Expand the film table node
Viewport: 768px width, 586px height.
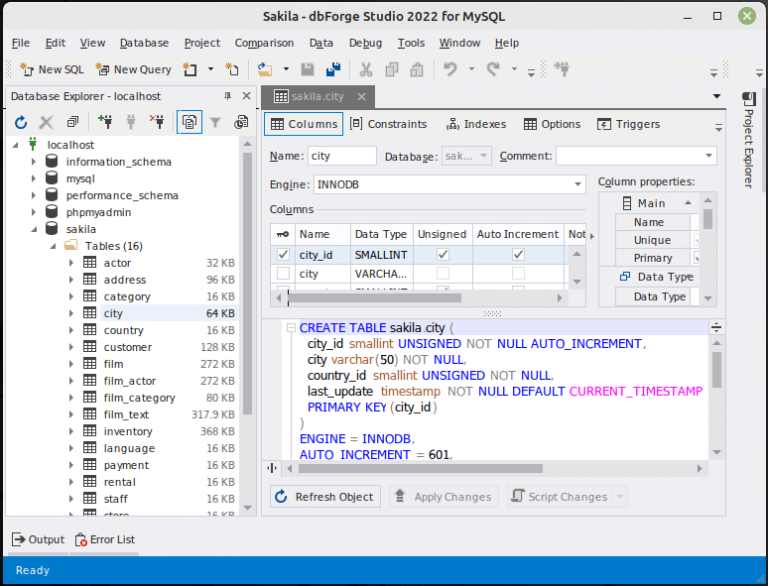pyautogui.click(x=72, y=364)
